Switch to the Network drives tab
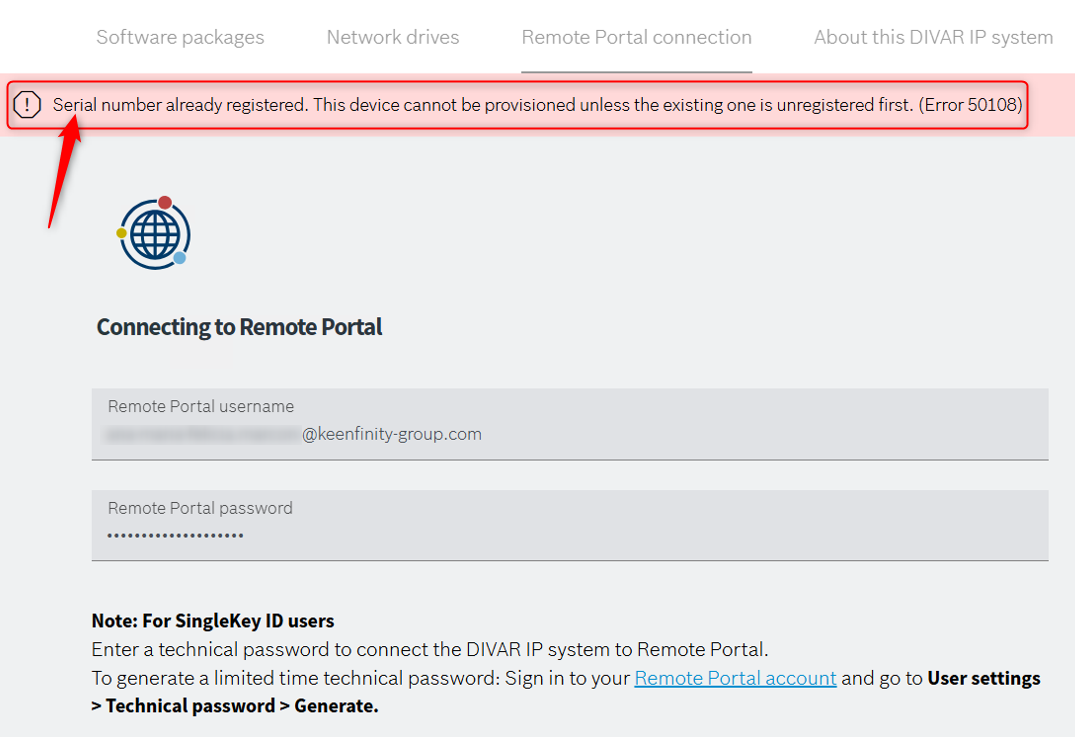 [393, 38]
